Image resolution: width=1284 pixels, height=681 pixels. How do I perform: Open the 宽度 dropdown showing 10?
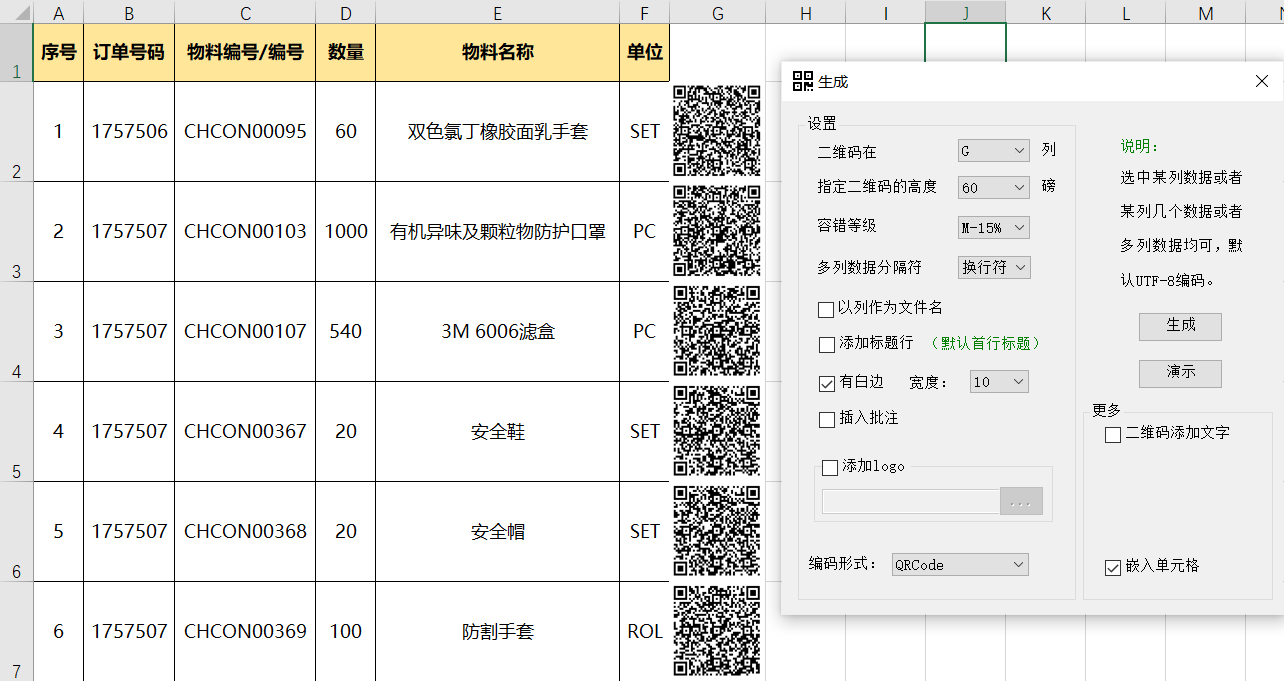998,382
